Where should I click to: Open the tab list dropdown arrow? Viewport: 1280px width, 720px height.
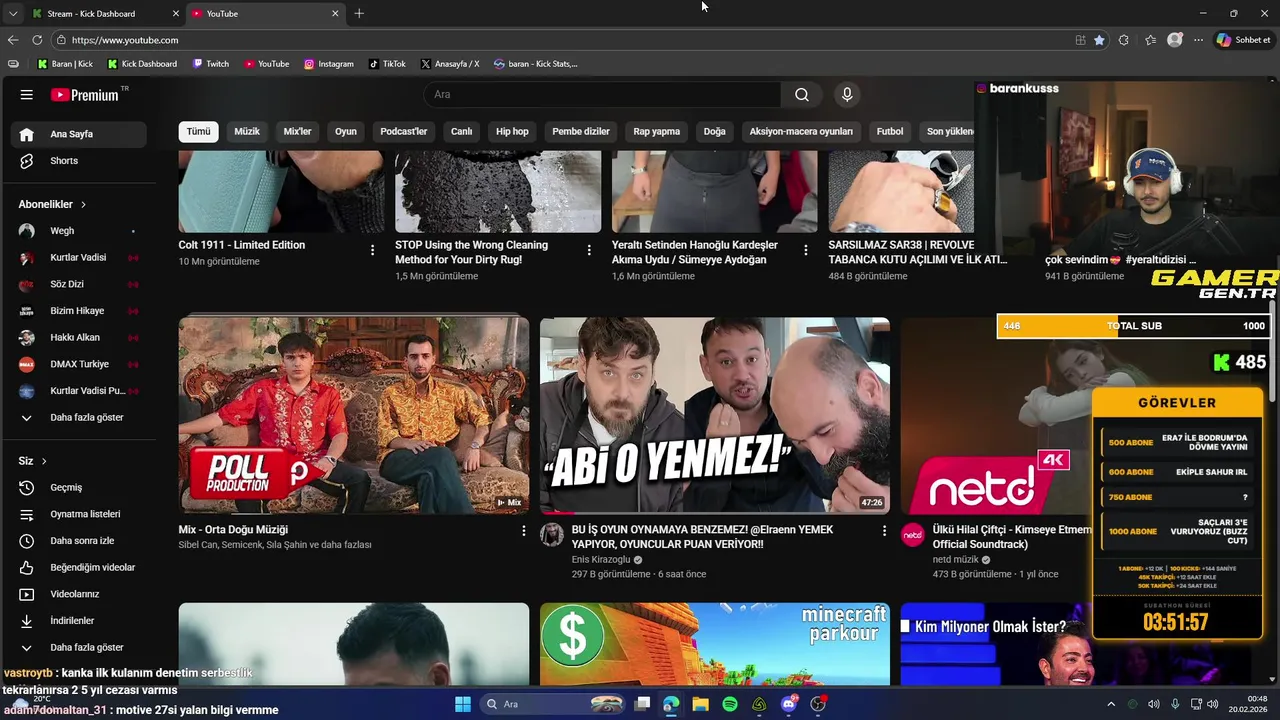point(13,14)
